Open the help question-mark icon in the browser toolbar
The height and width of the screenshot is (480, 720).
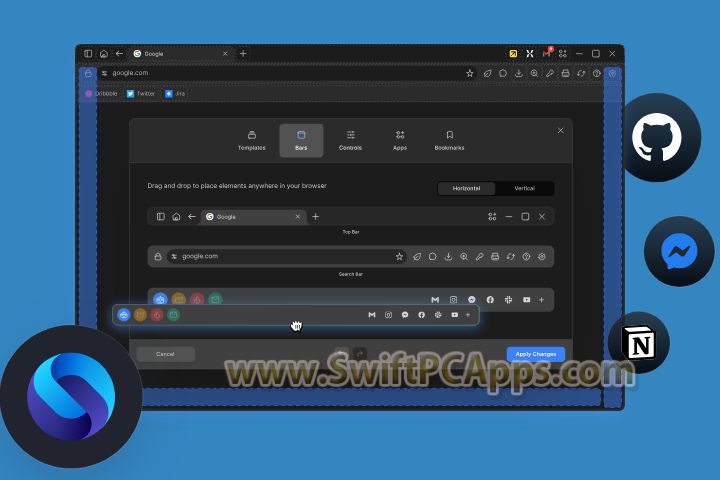point(597,73)
